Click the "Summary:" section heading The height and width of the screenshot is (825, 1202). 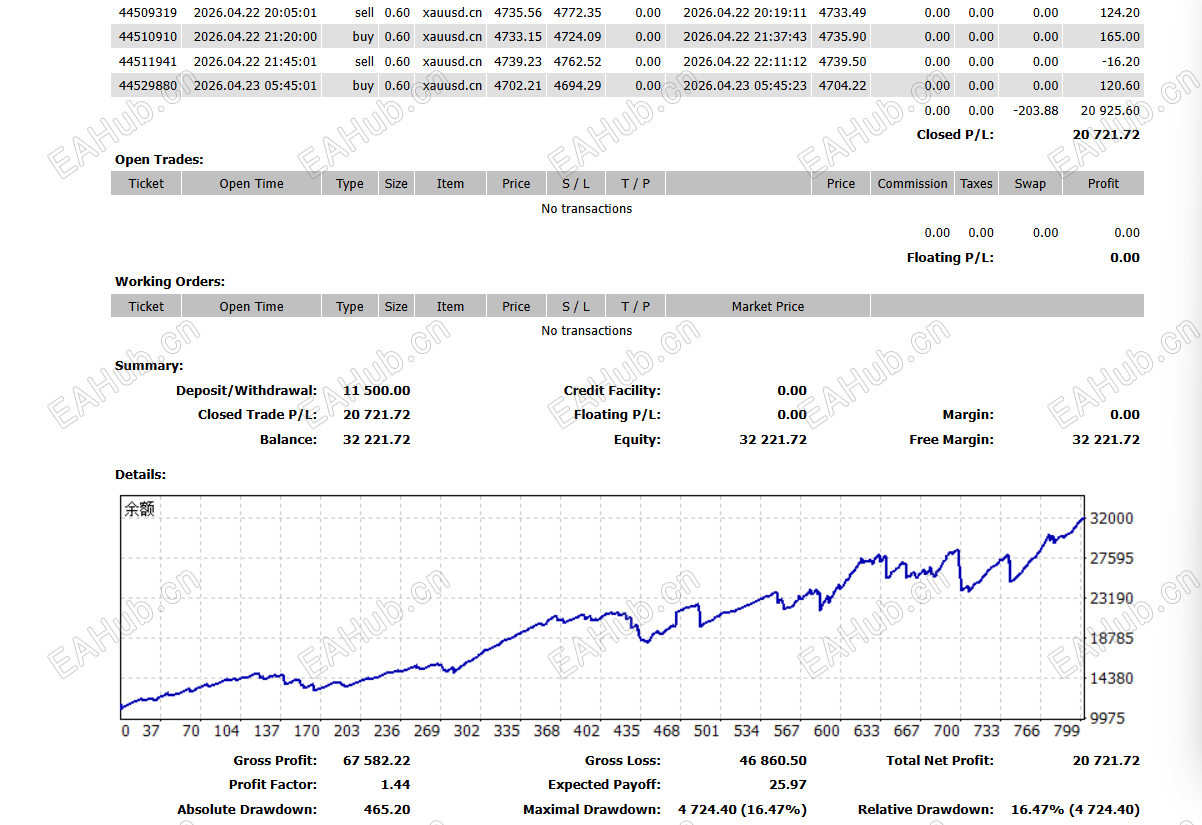click(x=149, y=365)
